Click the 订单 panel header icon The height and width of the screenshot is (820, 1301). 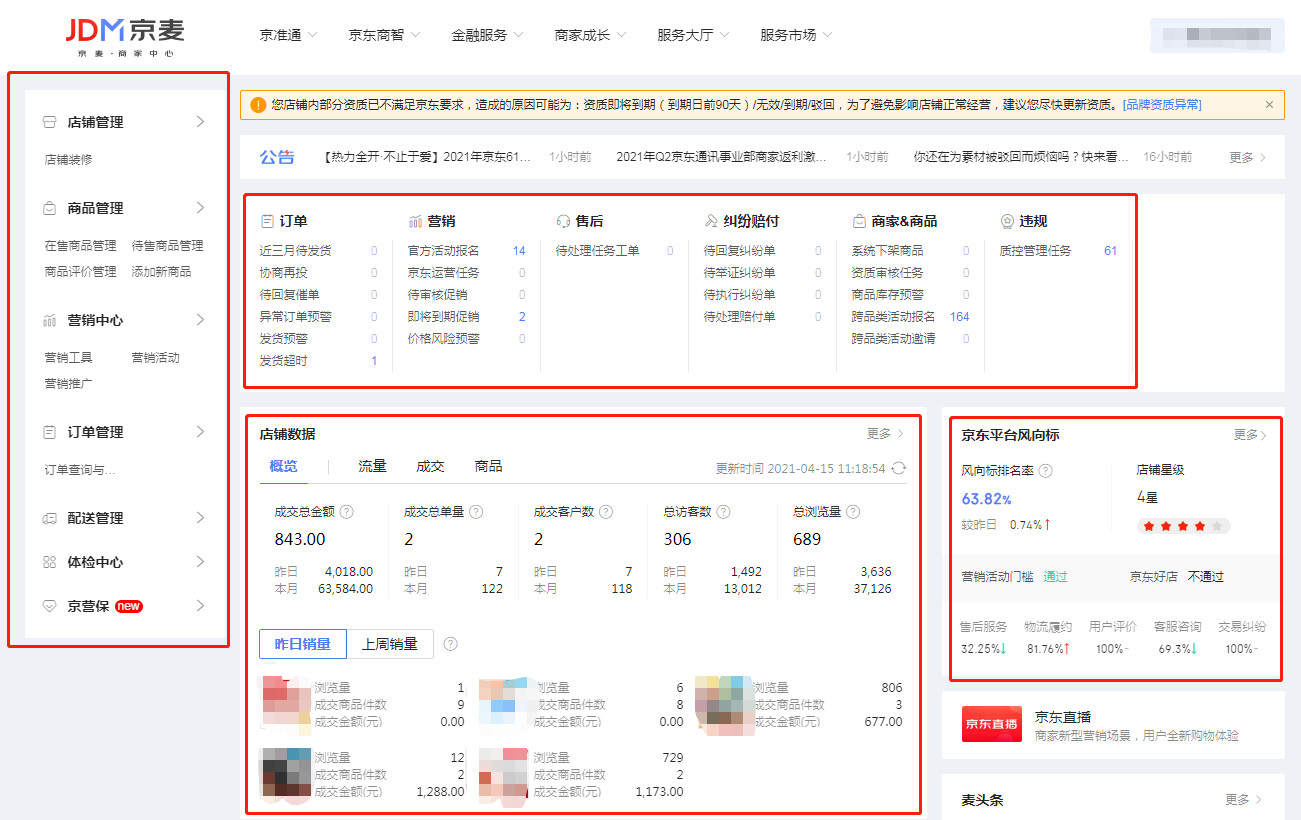(x=267, y=221)
